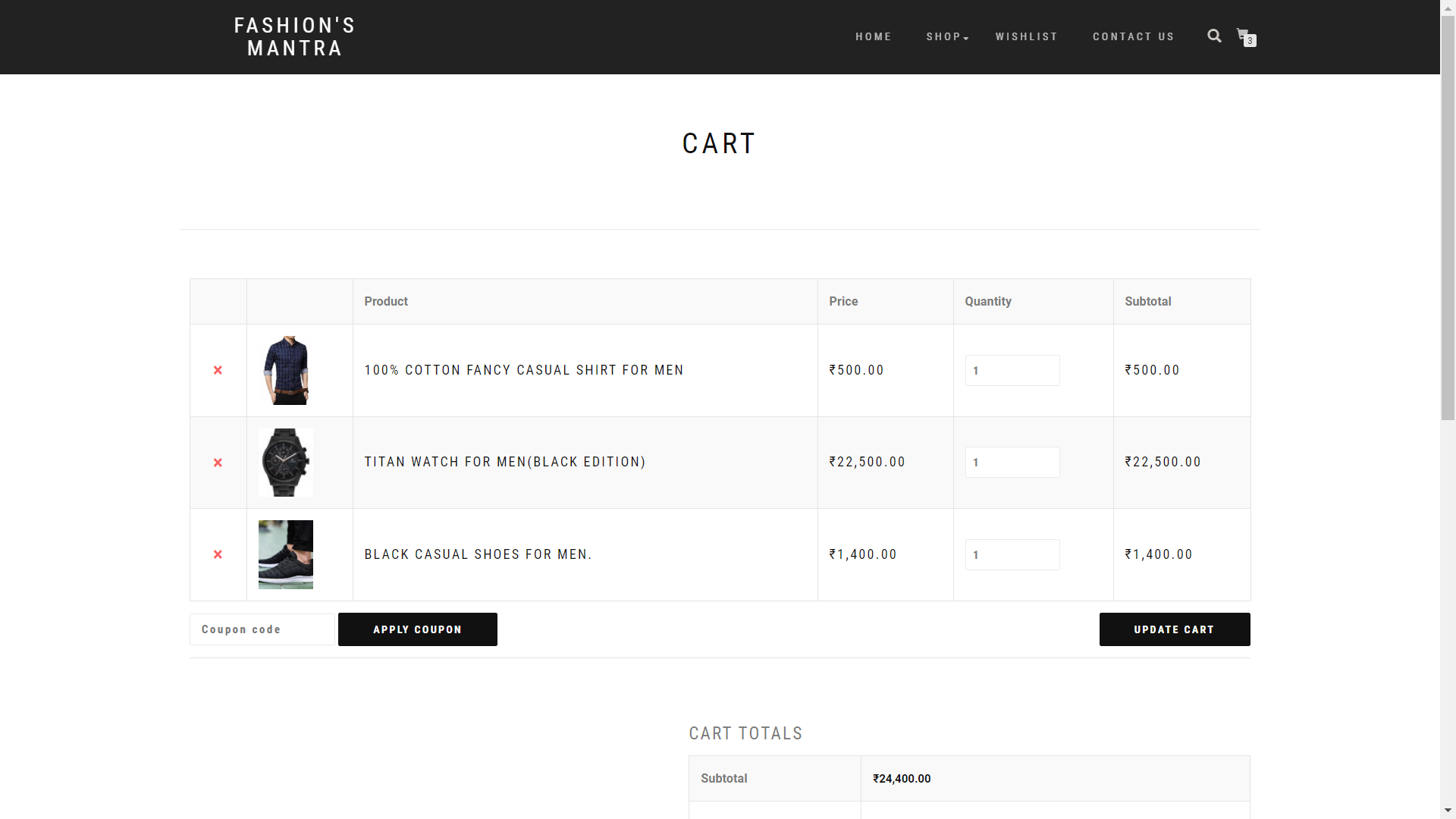Open the black shoes product thumbnail

tap(286, 554)
